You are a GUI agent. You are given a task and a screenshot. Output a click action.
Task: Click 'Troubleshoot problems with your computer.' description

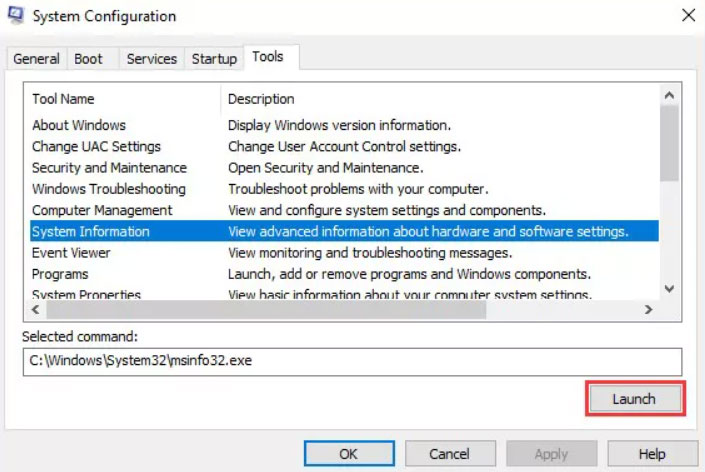[358, 189]
